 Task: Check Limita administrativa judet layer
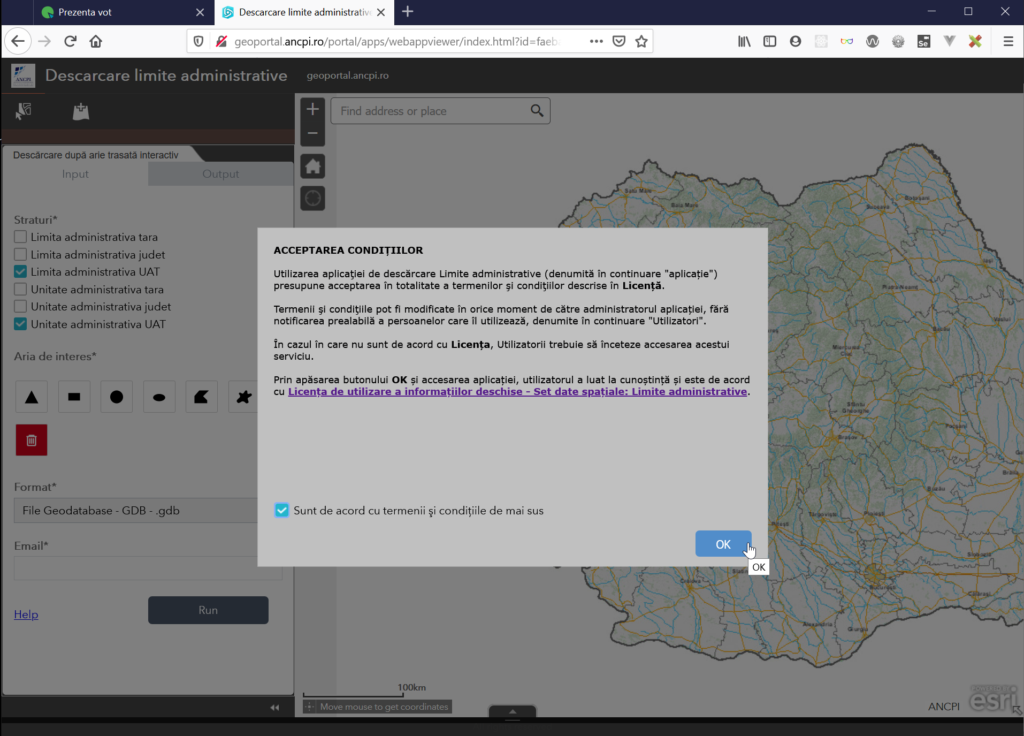coord(20,255)
